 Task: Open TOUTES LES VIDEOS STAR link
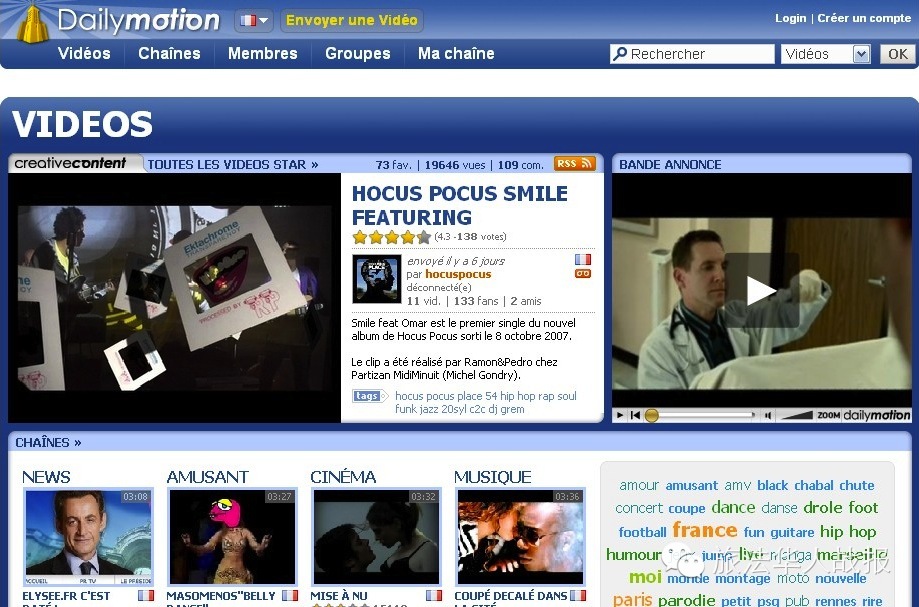[233, 165]
